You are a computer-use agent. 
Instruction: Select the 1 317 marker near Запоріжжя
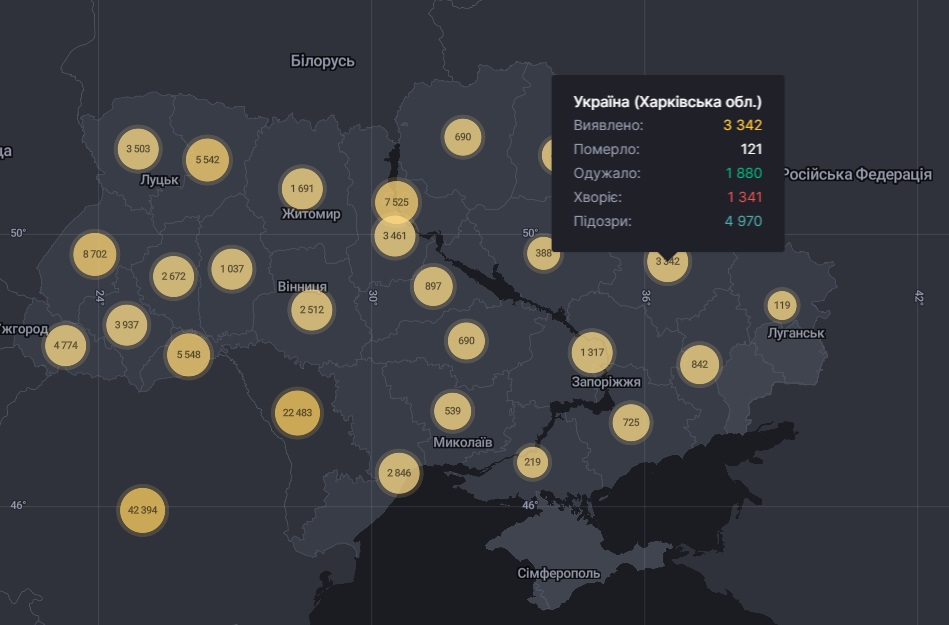coord(591,353)
